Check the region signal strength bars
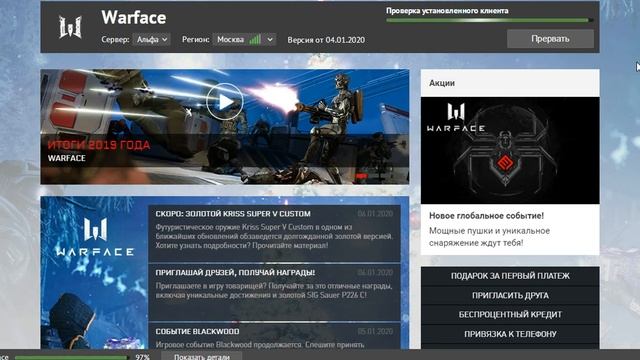Screen dimensions: 640x360 pos(255,39)
